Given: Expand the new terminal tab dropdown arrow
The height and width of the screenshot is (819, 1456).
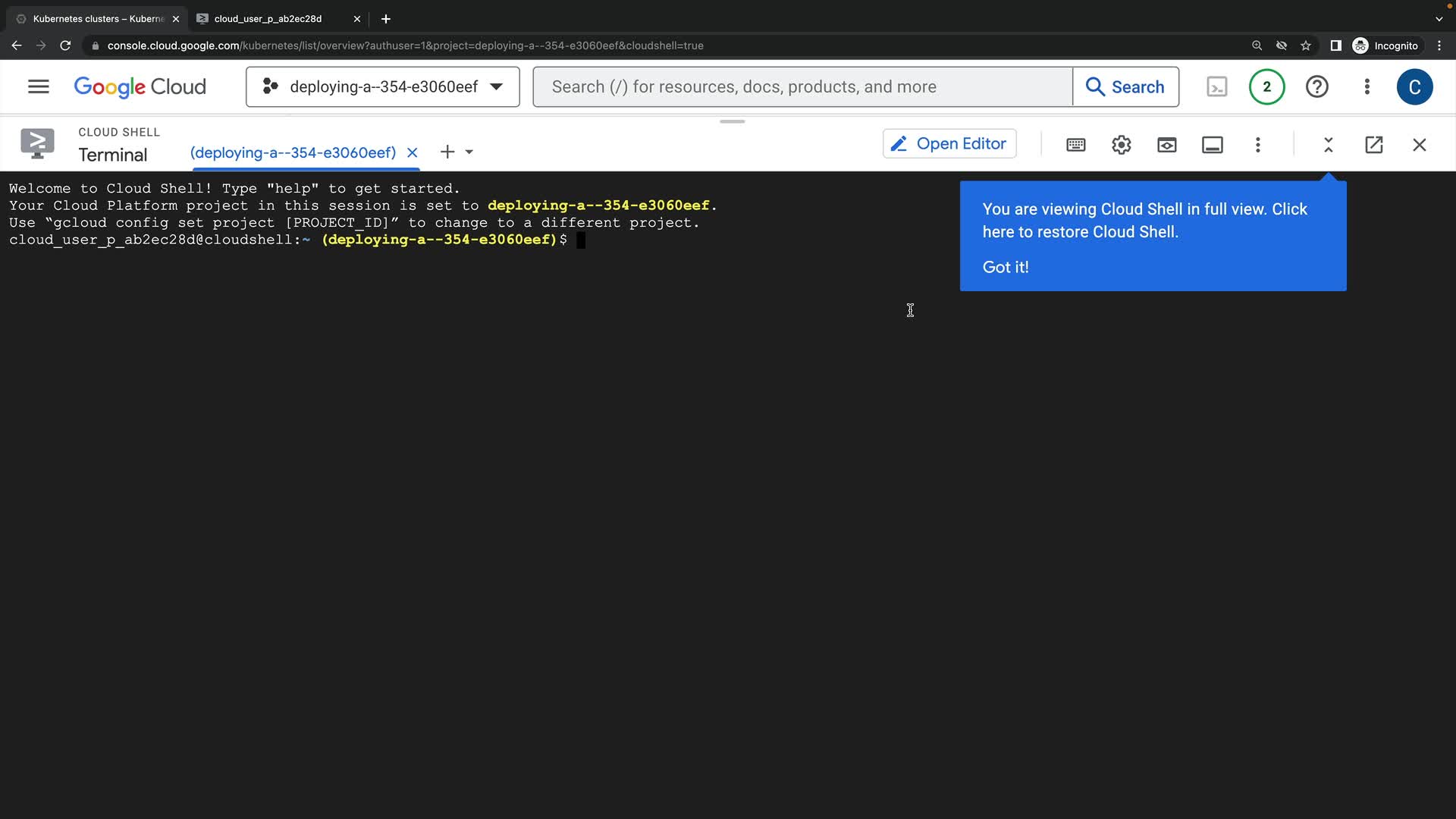Looking at the screenshot, I should tap(469, 152).
